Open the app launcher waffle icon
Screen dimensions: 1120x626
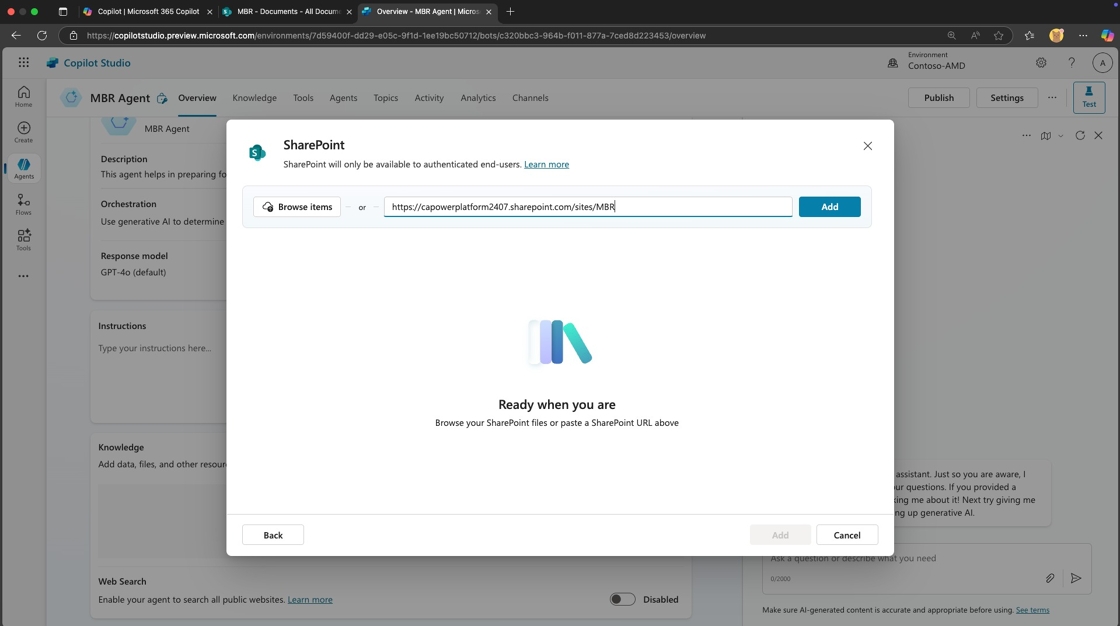23,62
